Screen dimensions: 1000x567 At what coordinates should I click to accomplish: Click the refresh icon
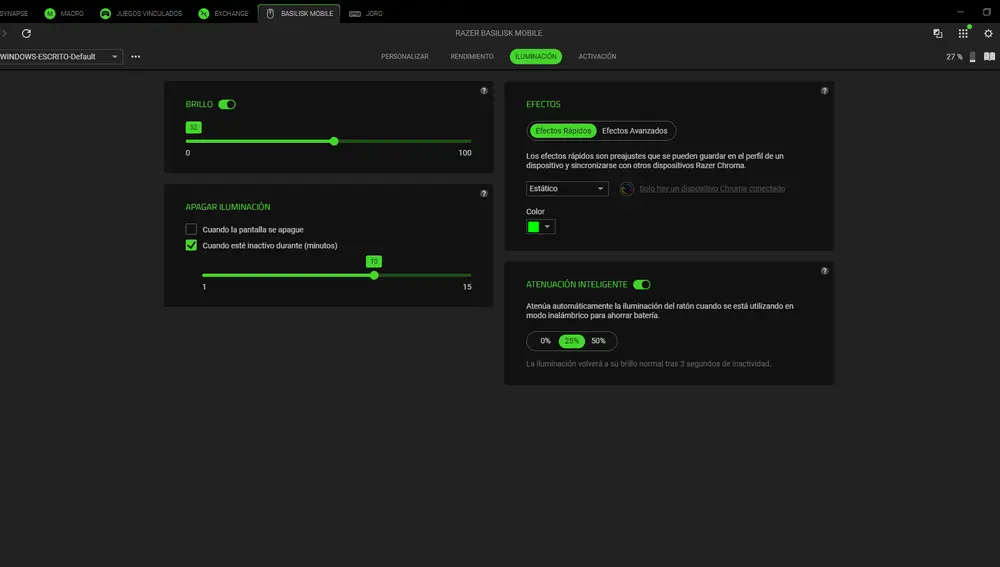tap(26, 33)
